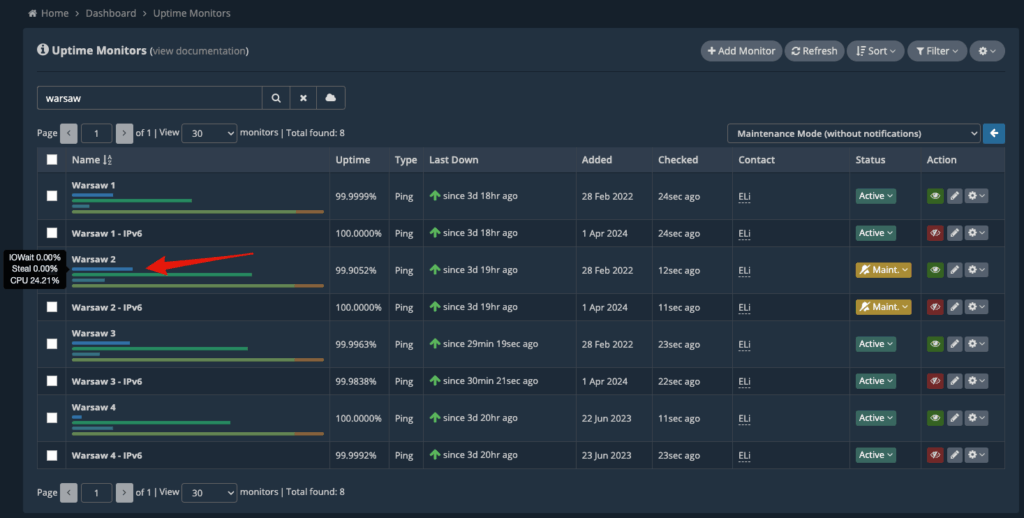Edit Warsaw 1 with pencil icon

pos(954,196)
